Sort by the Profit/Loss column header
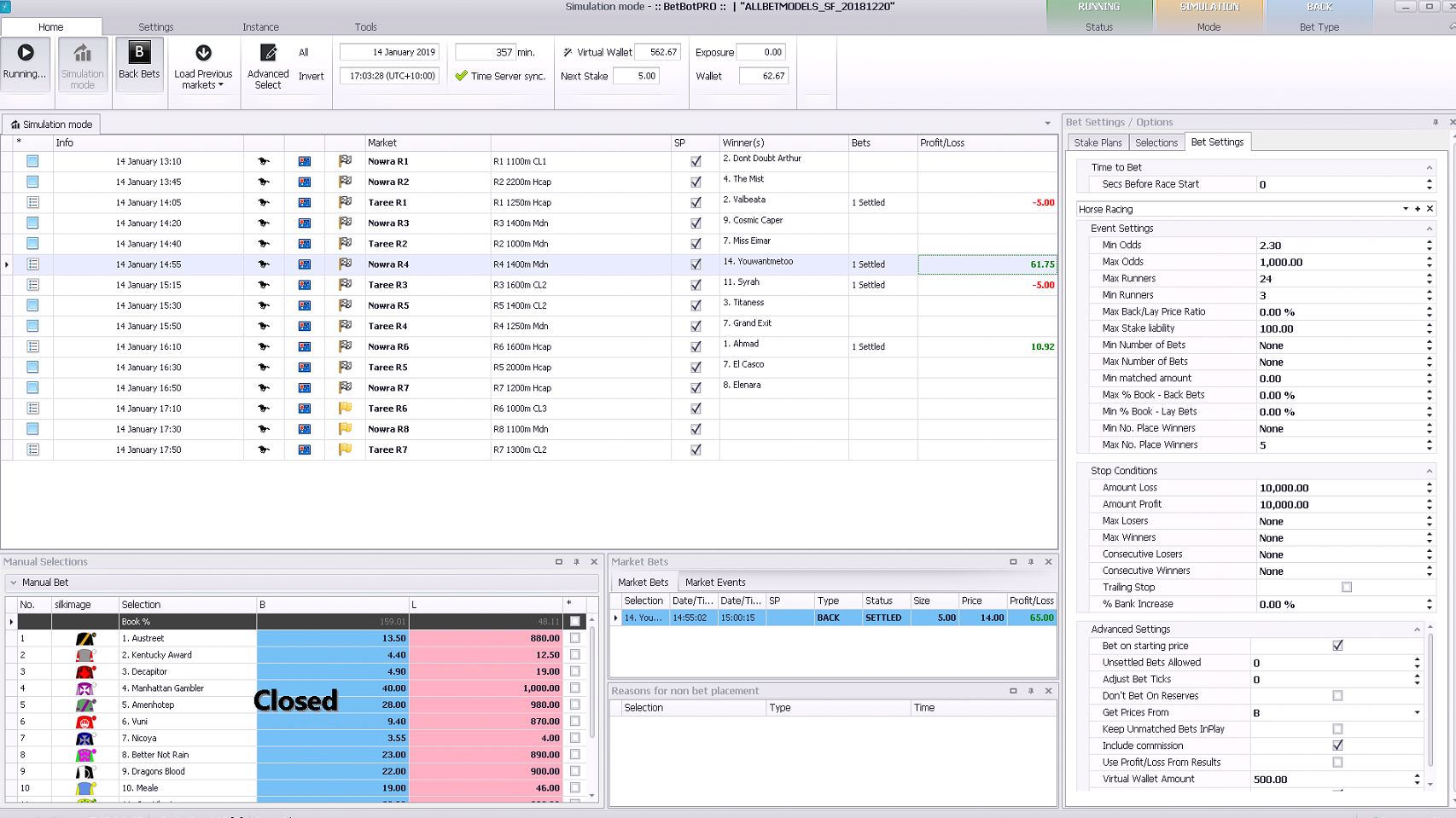Screen dimensions: 1456x818 (x=987, y=142)
